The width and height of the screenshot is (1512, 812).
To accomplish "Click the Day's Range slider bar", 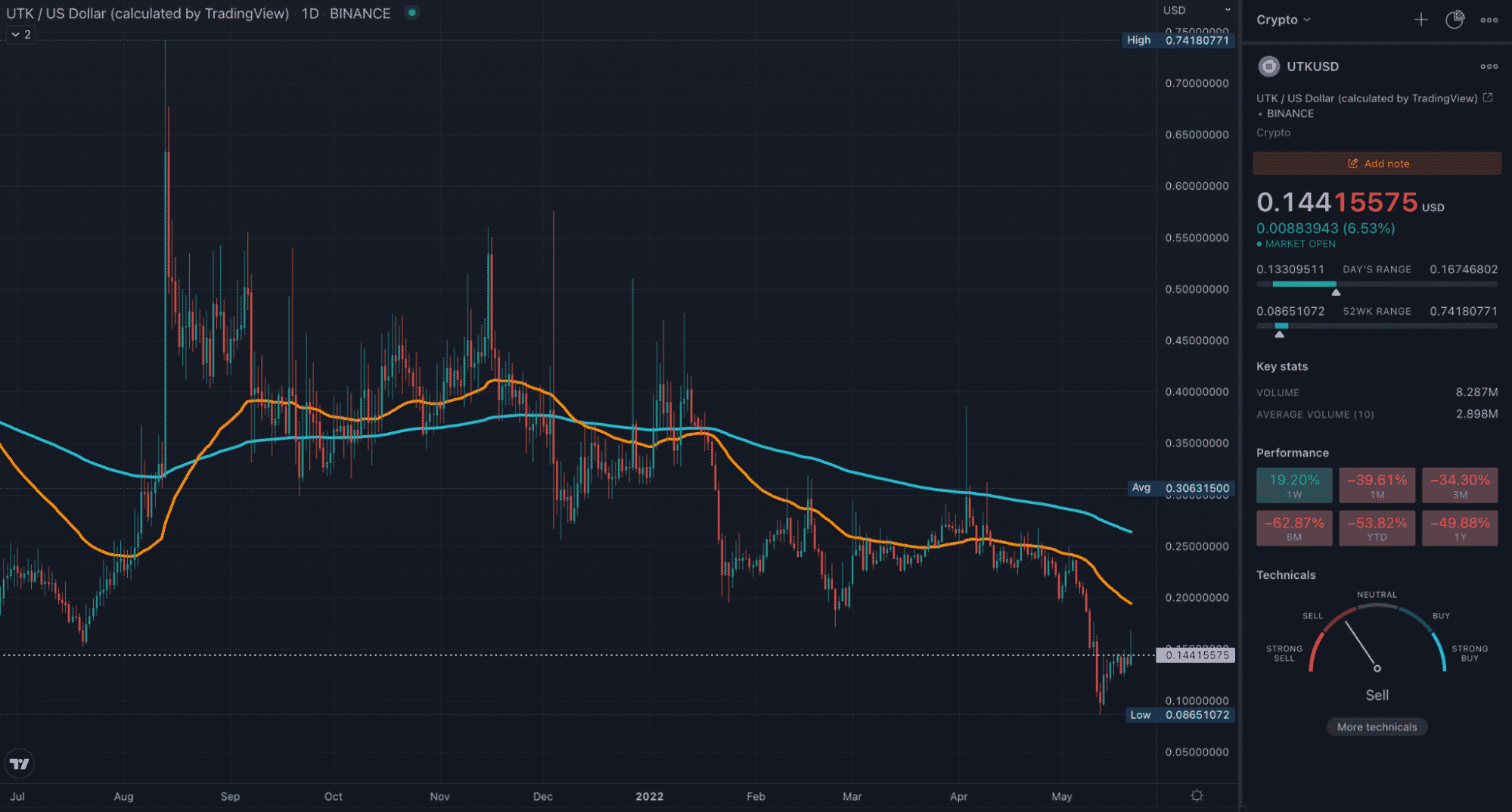I will tap(1377, 285).
